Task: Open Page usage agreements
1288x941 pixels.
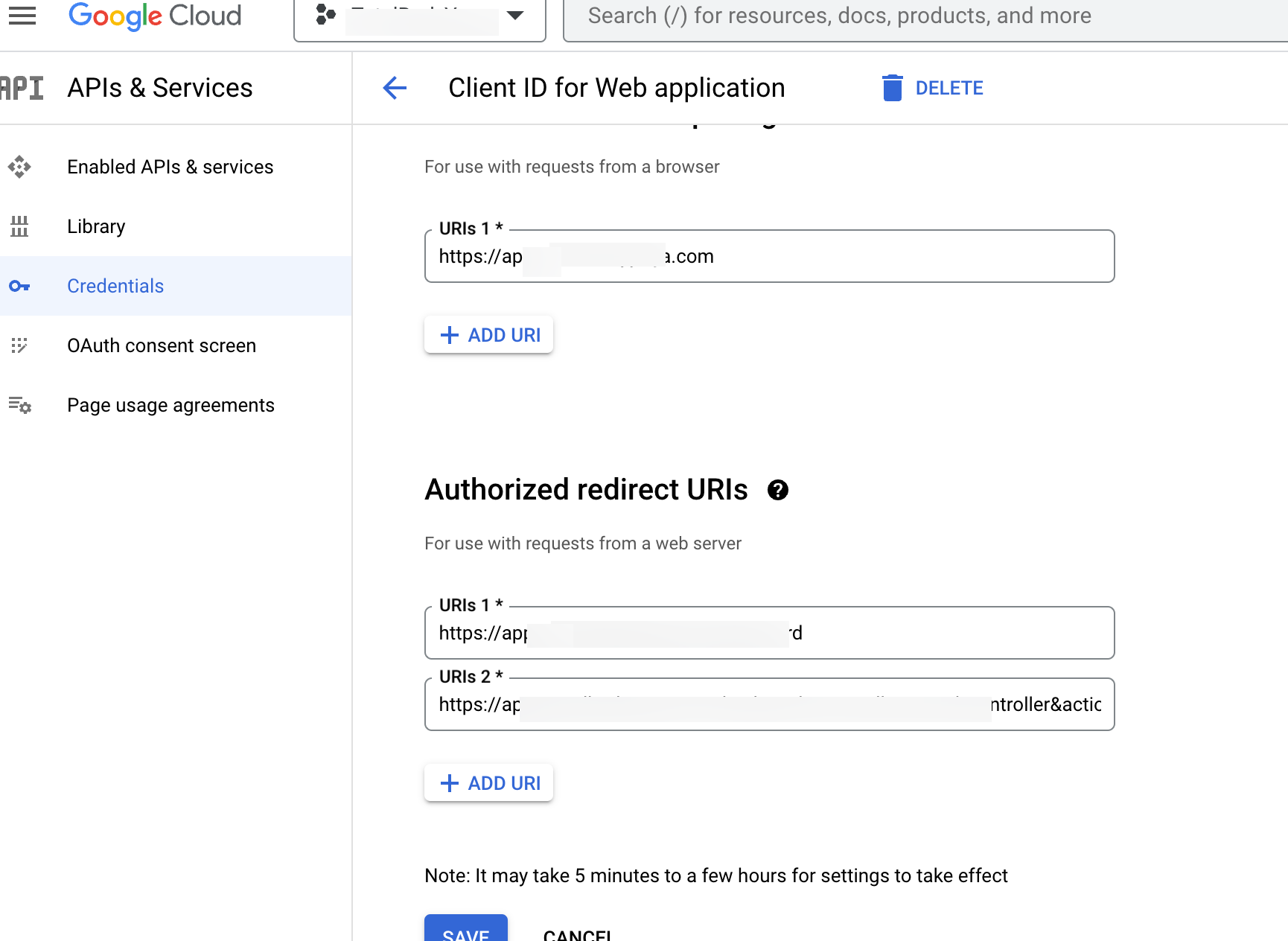Action: tap(170, 405)
